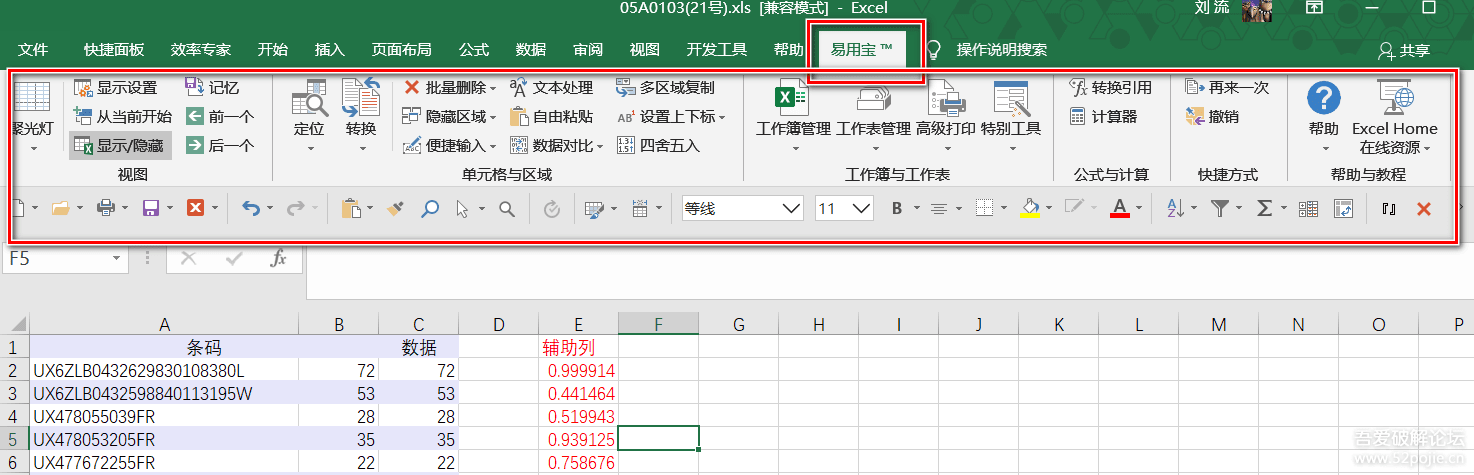Screen dimensions: 1474x475
Task: Click the text alignment icon
Action: point(939,208)
